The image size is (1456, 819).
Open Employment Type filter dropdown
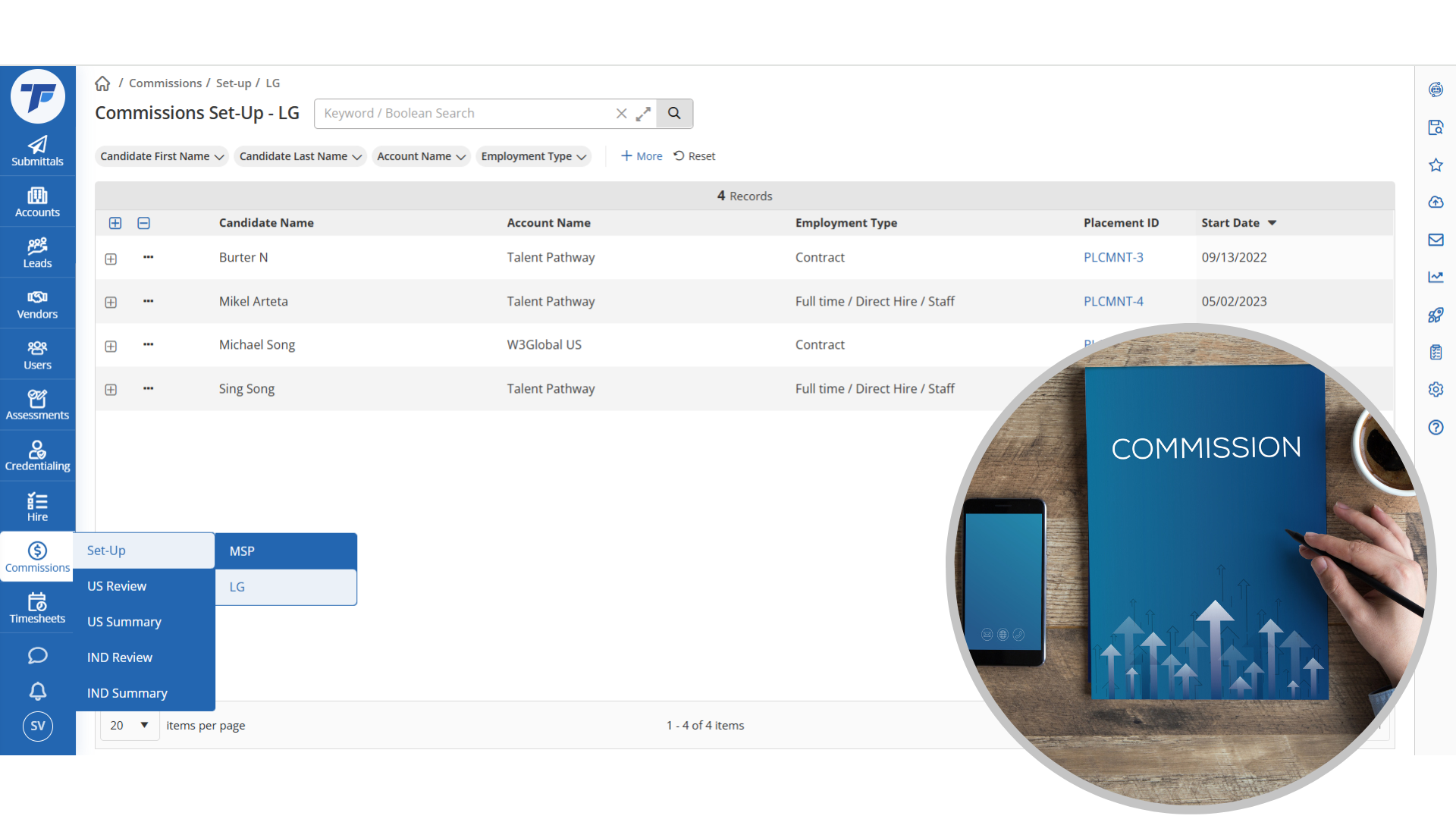(x=533, y=156)
